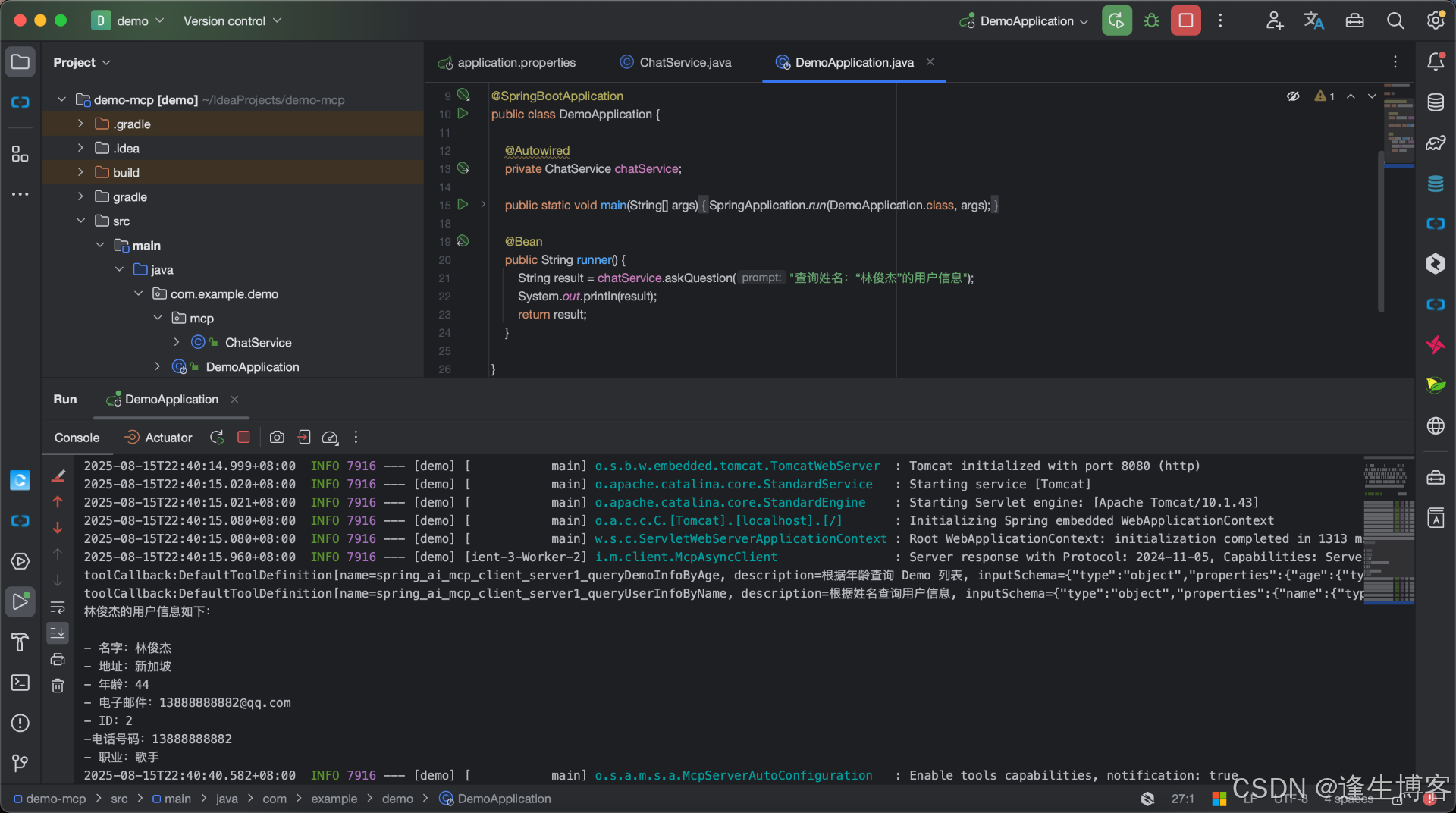Image resolution: width=1456 pixels, height=813 pixels.
Task: Open the Code With Me add-user icon
Action: [x=1274, y=20]
